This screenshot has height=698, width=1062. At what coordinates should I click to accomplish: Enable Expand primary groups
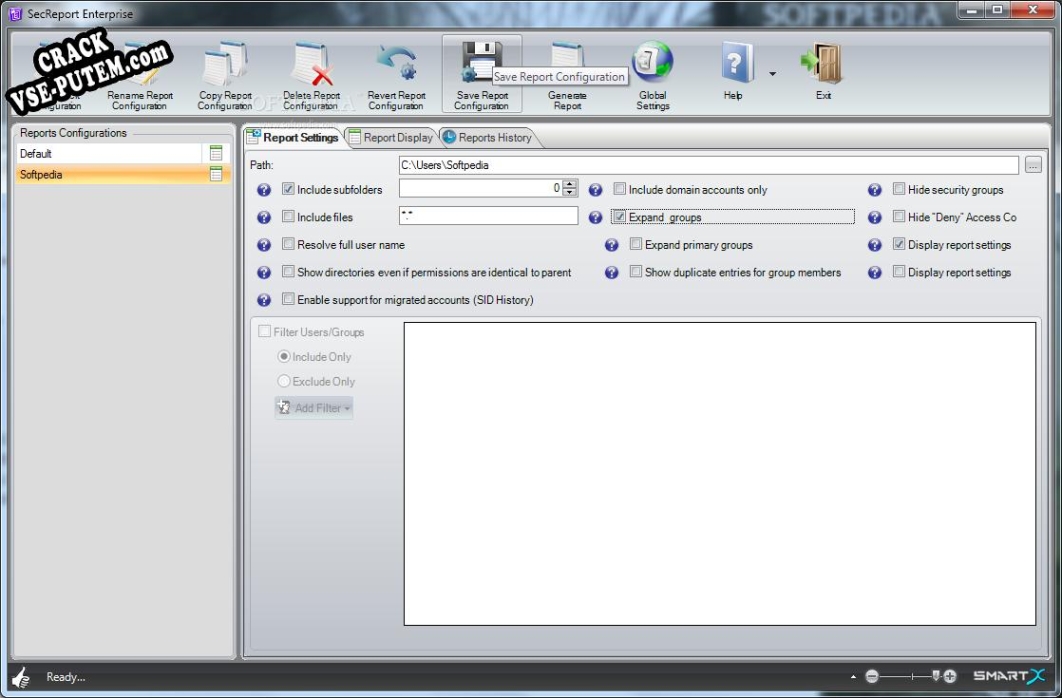pos(636,244)
